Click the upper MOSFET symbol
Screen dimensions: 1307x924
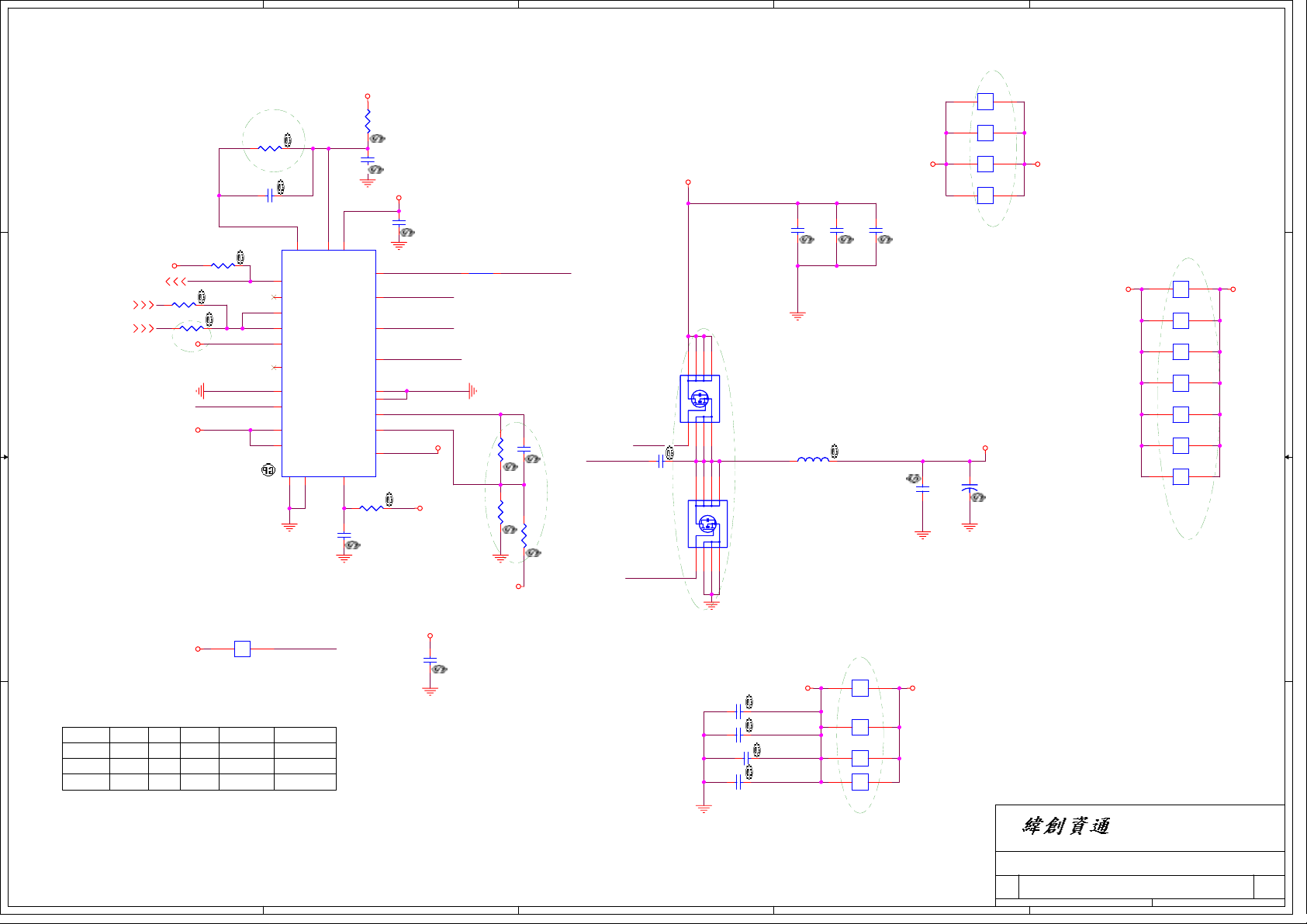(x=700, y=399)
